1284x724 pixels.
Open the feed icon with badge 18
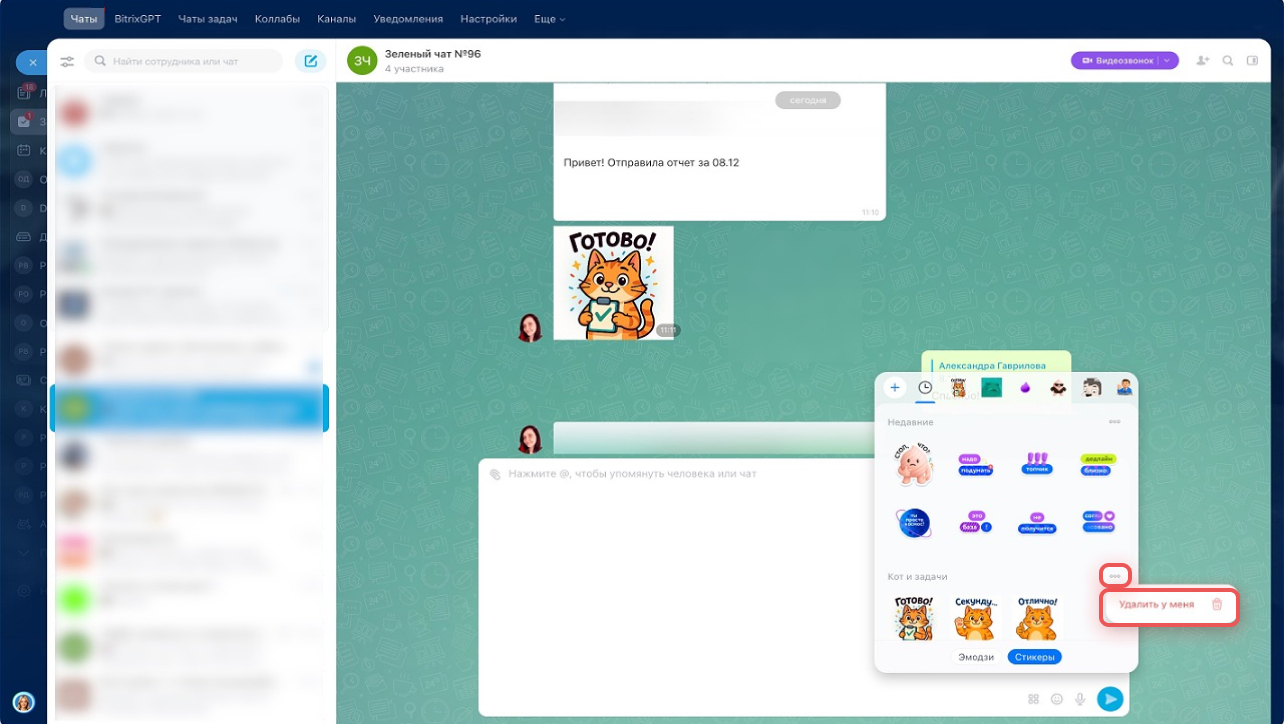point(24,92)
